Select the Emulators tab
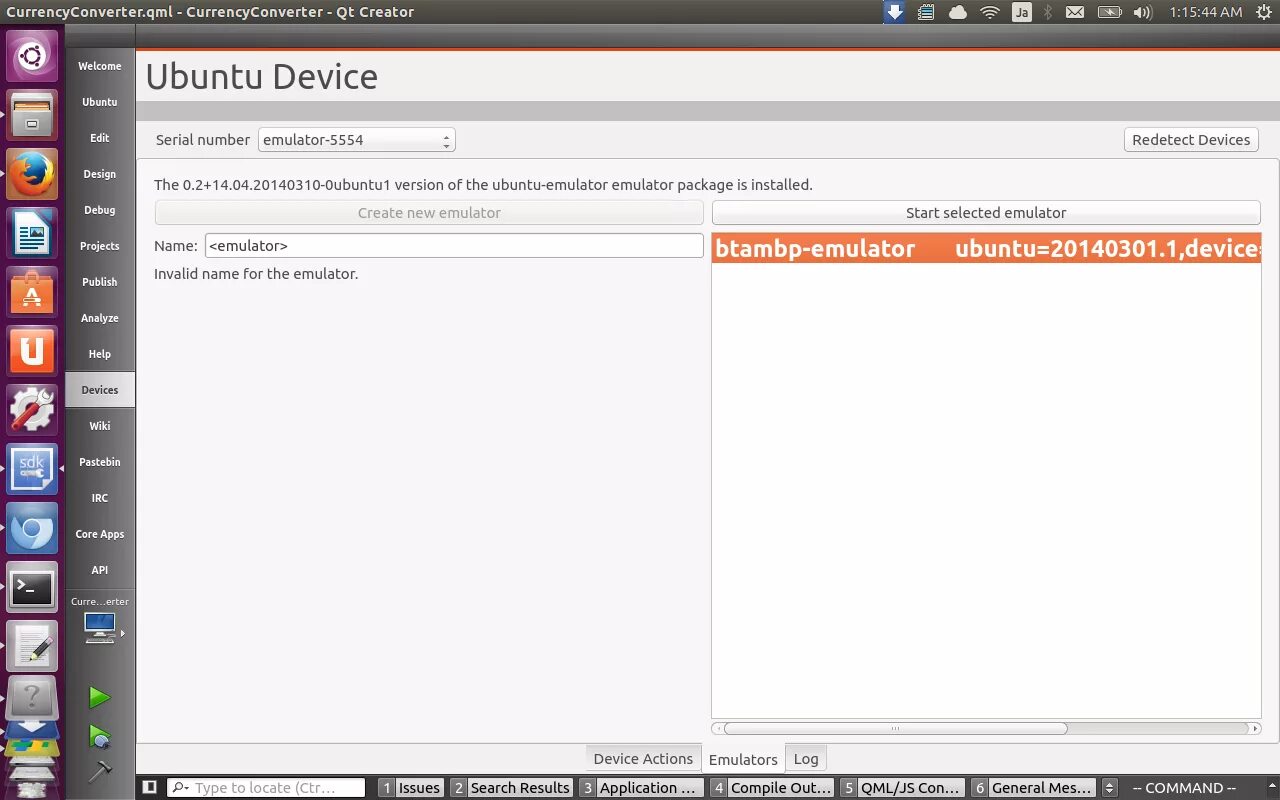This screenshot has width=1280, height=800. click(743, 759)
